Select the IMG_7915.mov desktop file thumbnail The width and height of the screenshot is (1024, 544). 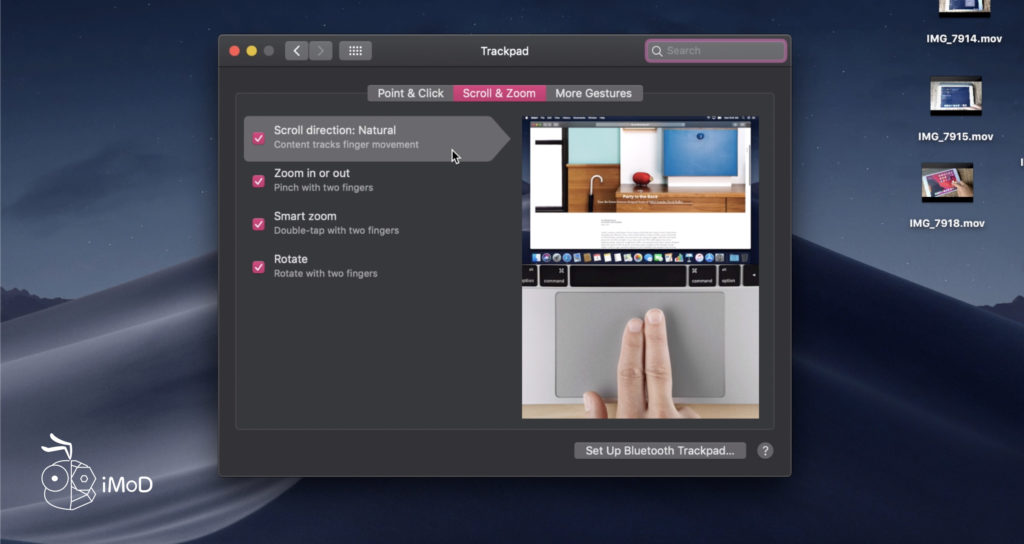tap(956, 96)
